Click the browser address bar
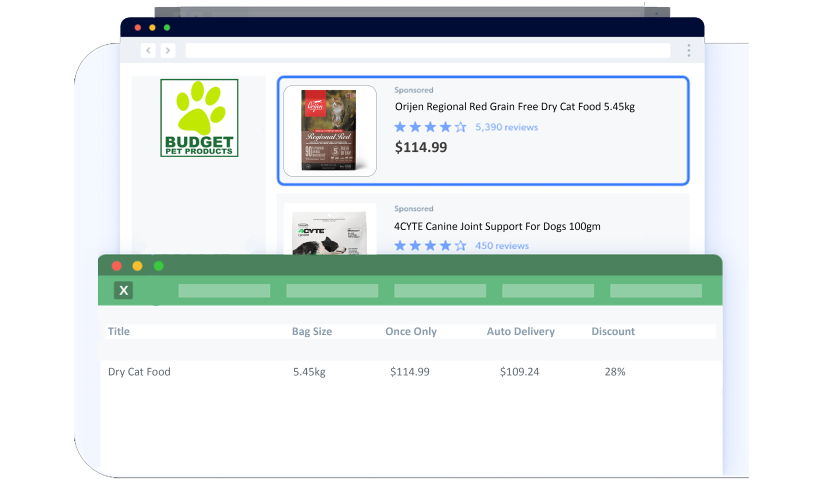The image size is (823, 480). 428,50
